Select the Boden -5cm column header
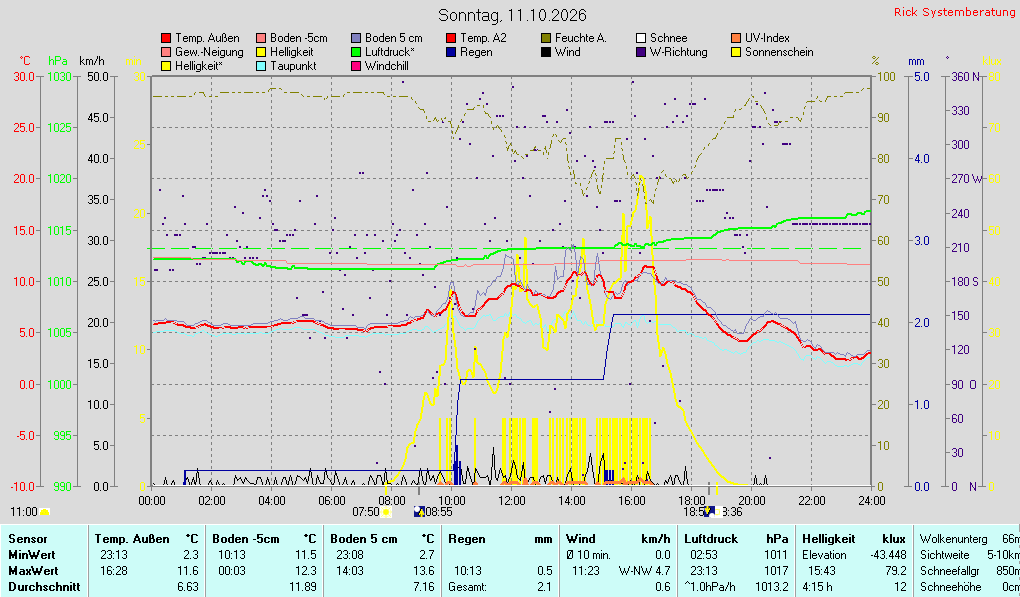Screen dimensions: 1020x597 coord(264,539)
